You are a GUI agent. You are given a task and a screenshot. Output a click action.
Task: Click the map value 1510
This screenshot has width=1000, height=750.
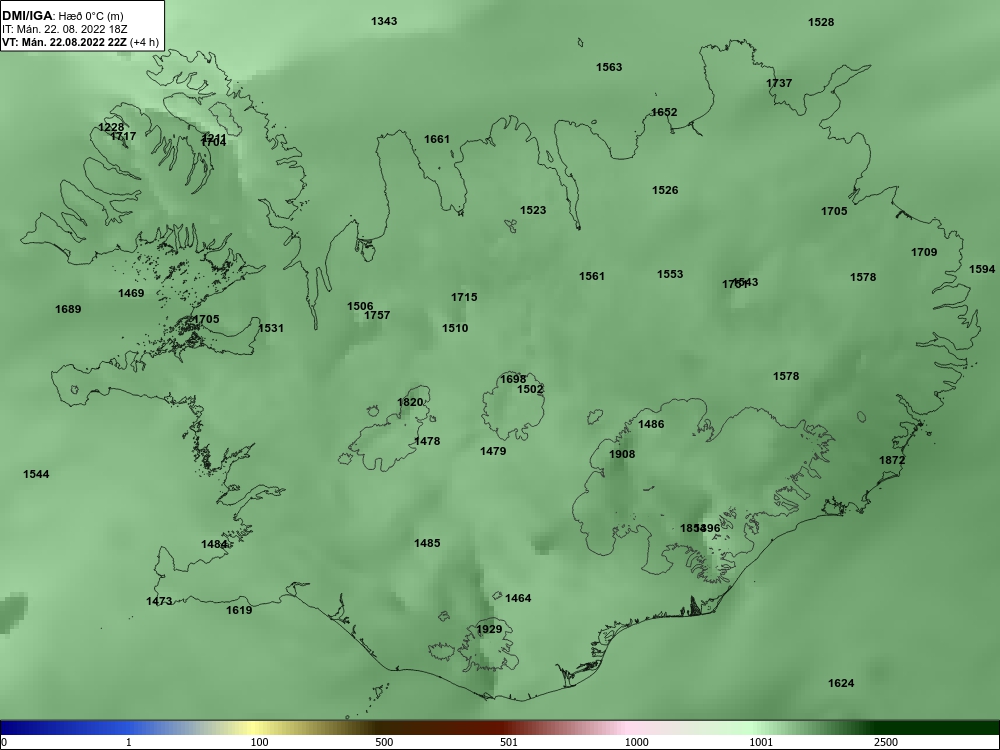[455, 328]
